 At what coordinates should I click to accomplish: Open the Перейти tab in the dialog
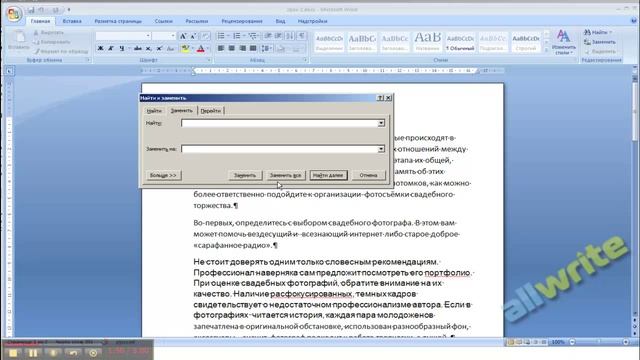211,111
